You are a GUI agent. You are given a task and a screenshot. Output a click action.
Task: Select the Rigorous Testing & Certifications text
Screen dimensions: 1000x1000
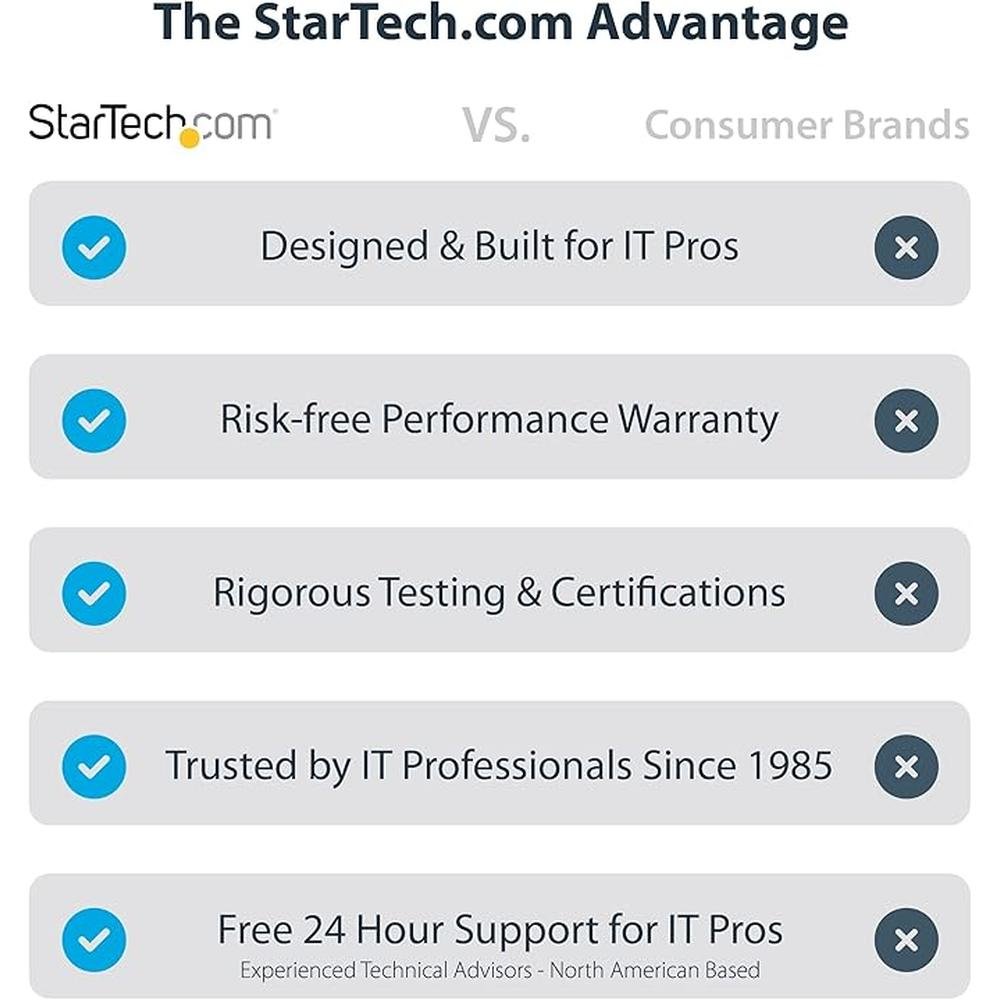click(x=499, y=593)
